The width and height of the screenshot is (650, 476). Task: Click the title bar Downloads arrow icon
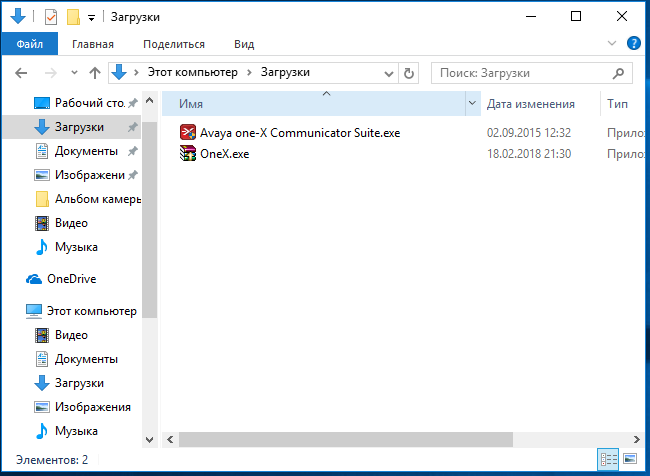click(18, 17)
